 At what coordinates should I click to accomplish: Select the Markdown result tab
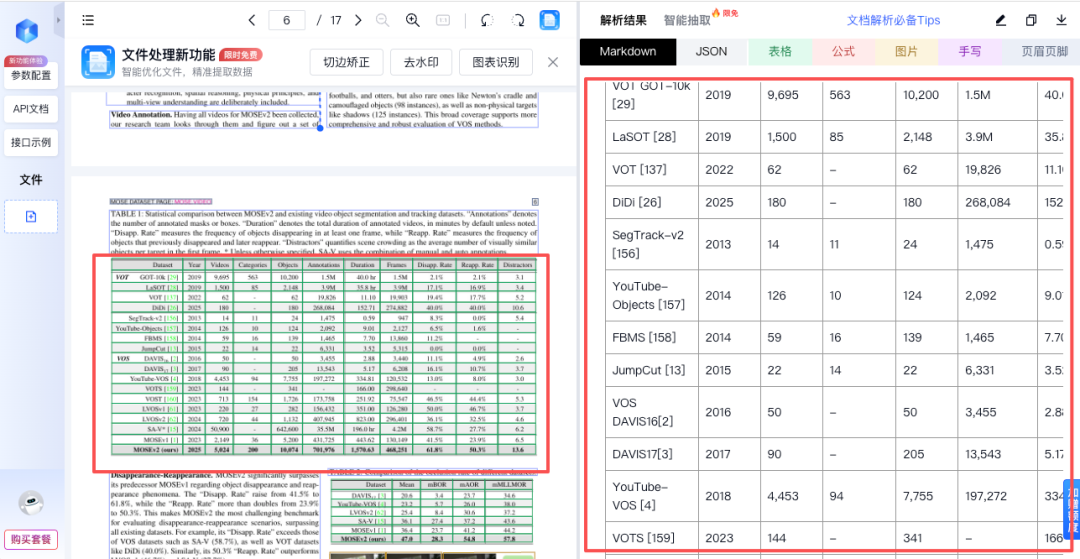point(628,51)
